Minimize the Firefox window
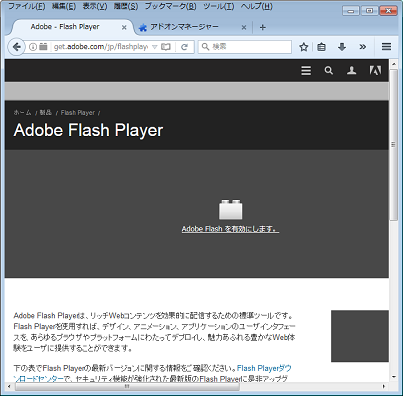Viewport: 403px width, 396px height. click(x=351, y=11)
